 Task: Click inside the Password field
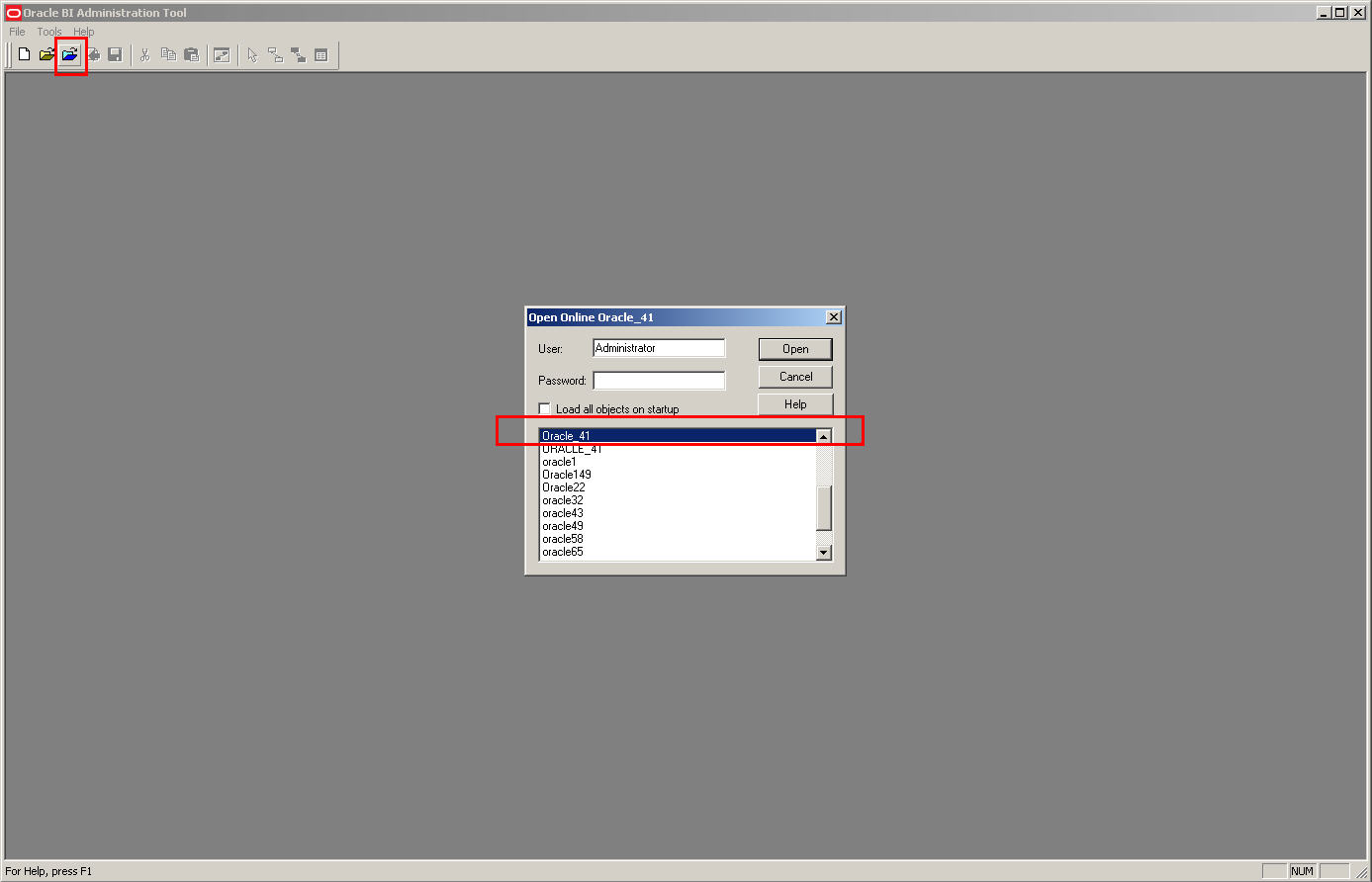coord(658,380)
